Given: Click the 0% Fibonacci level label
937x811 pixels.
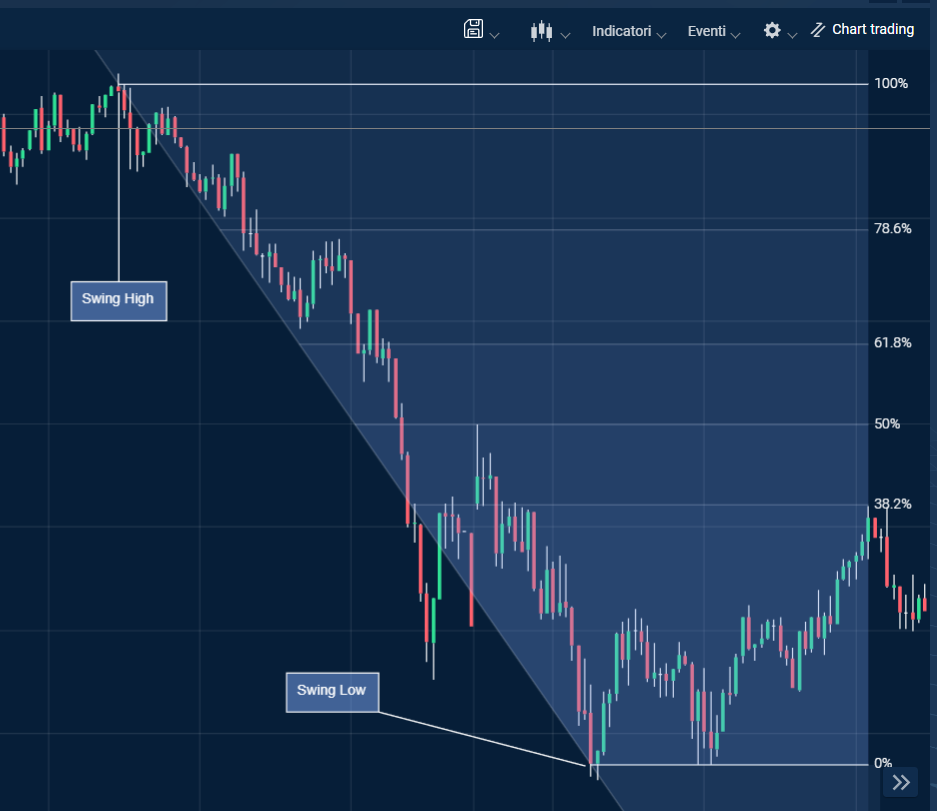Looking at the screenshot, I should (x=883, y=763).
